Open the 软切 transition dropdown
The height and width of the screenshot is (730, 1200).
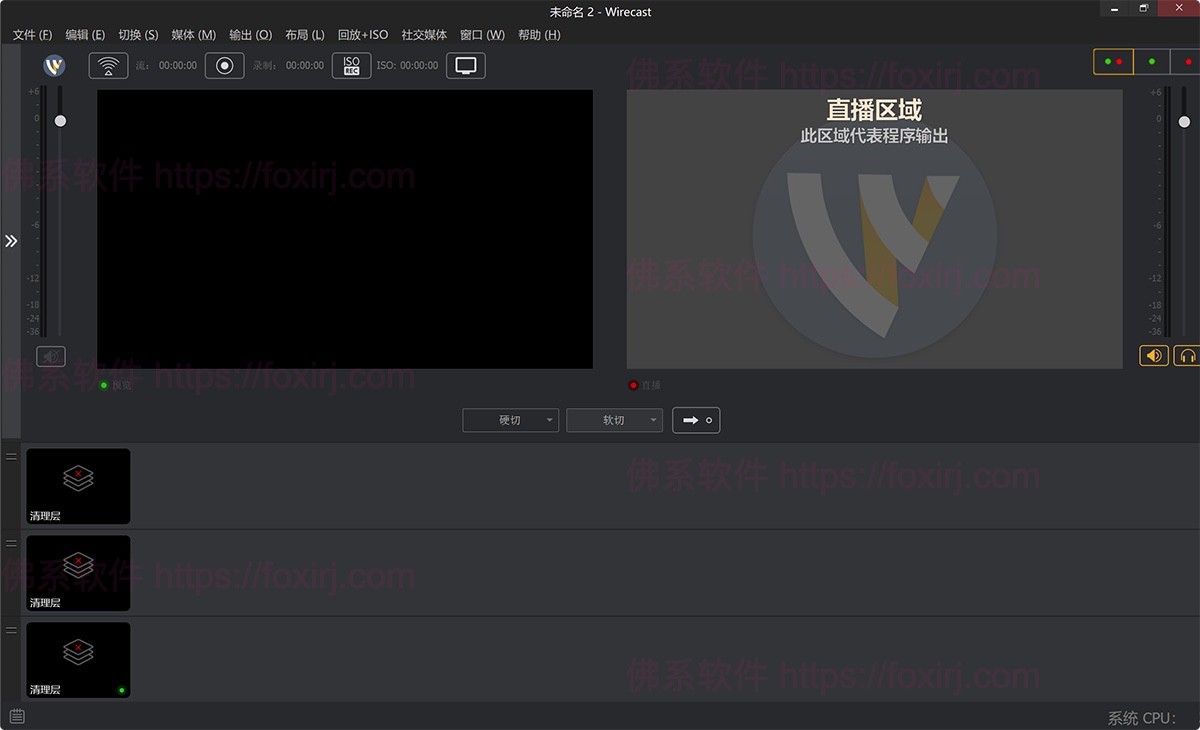coord(652,420)
